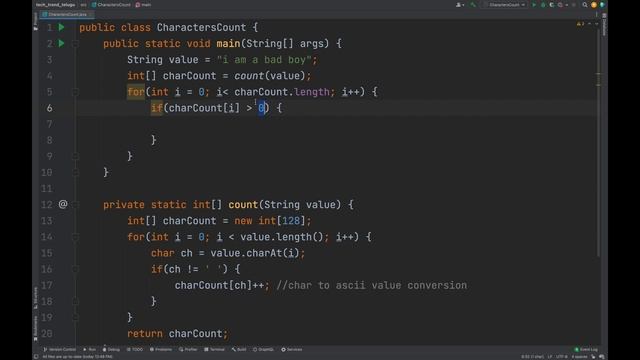This screenshot has width=640, height=360.
Task: Collapse the count method fold marker on line 12
Action: point(76,204)
